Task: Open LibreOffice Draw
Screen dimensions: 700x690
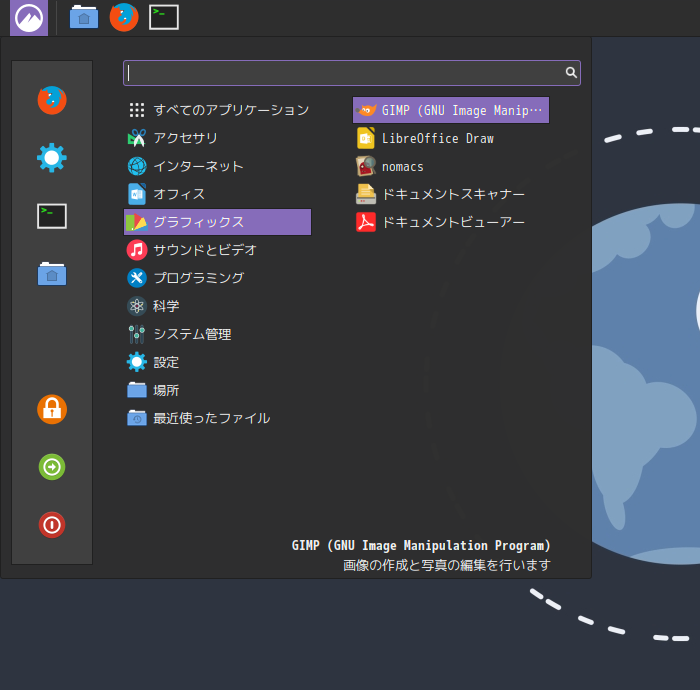Action: [437, 138]
